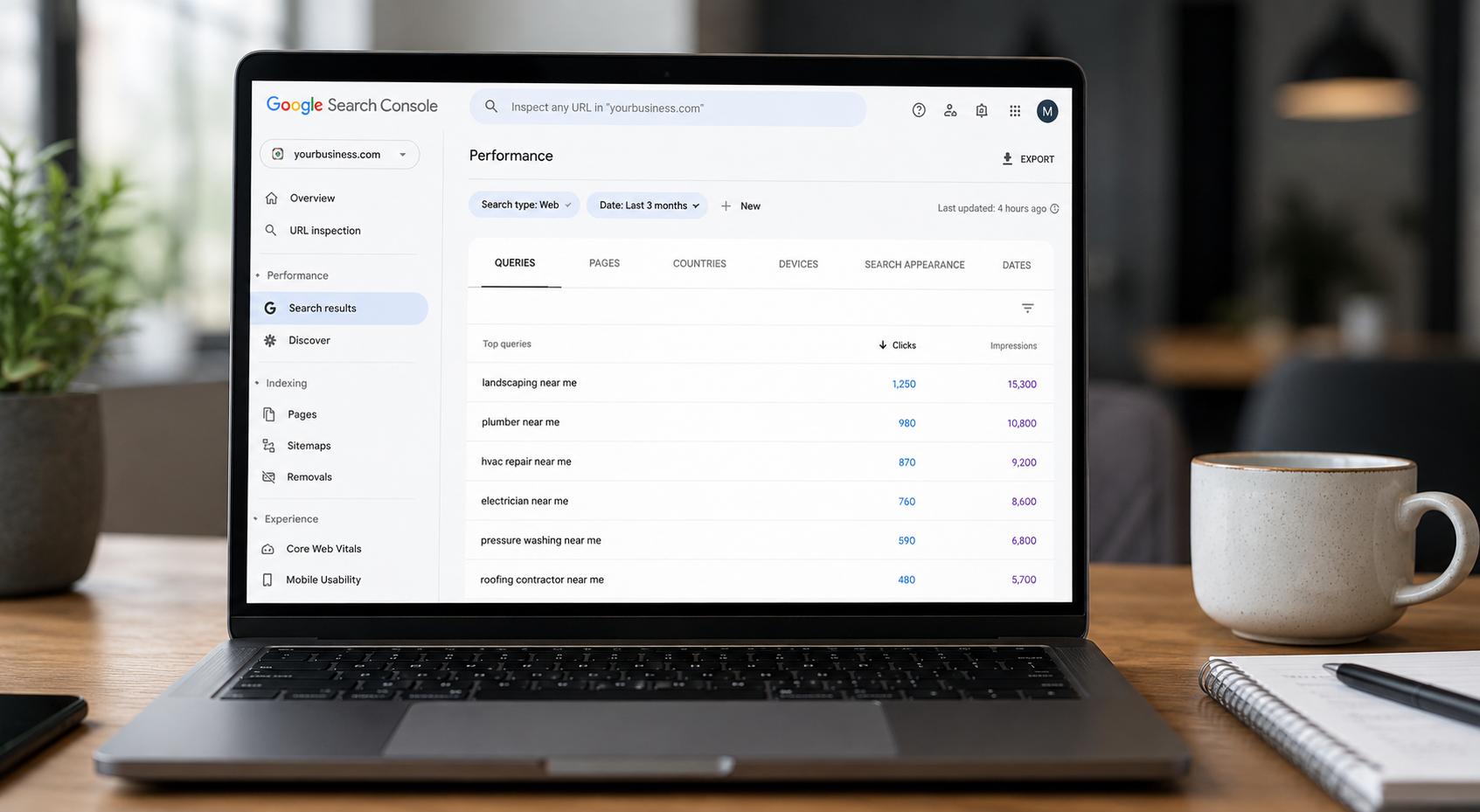The height and width of the screenshot is (812, 1480).
Task: Open Mobile Usability report
Action: tap(323, 580)
